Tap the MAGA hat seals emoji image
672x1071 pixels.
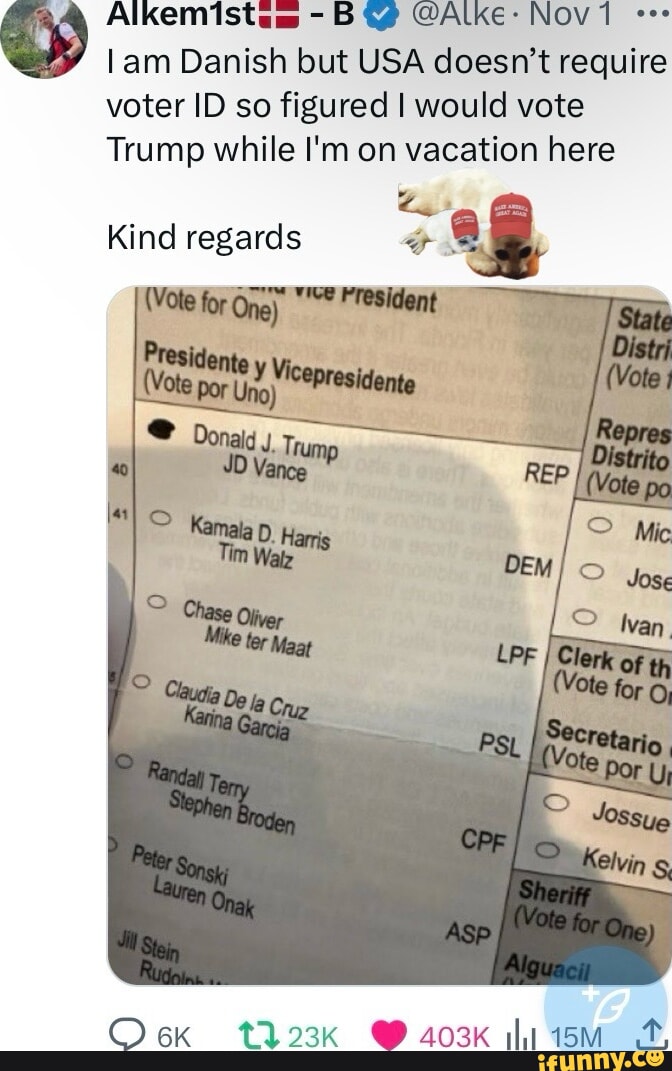[x=473, y=228]
